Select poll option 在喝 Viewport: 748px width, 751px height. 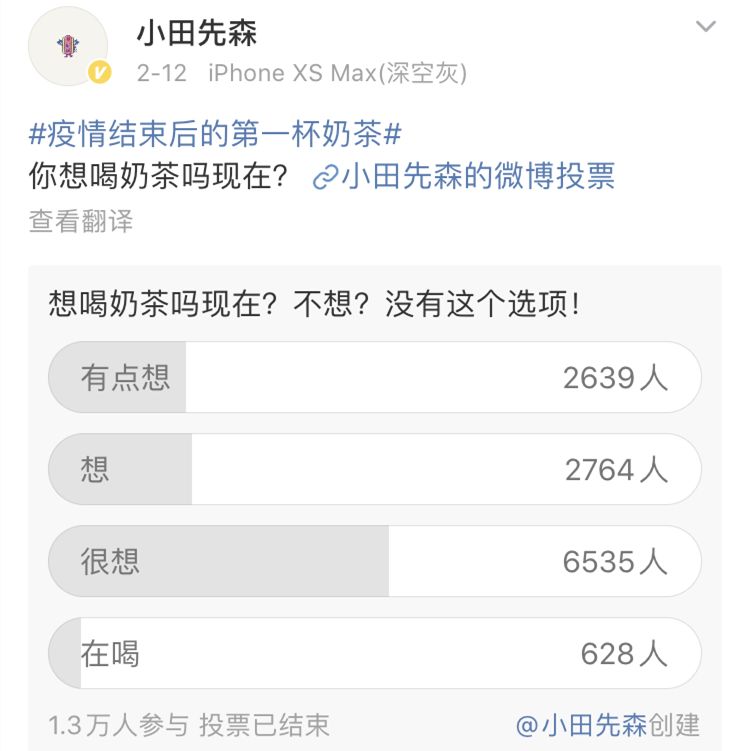(x=375, y=653)
